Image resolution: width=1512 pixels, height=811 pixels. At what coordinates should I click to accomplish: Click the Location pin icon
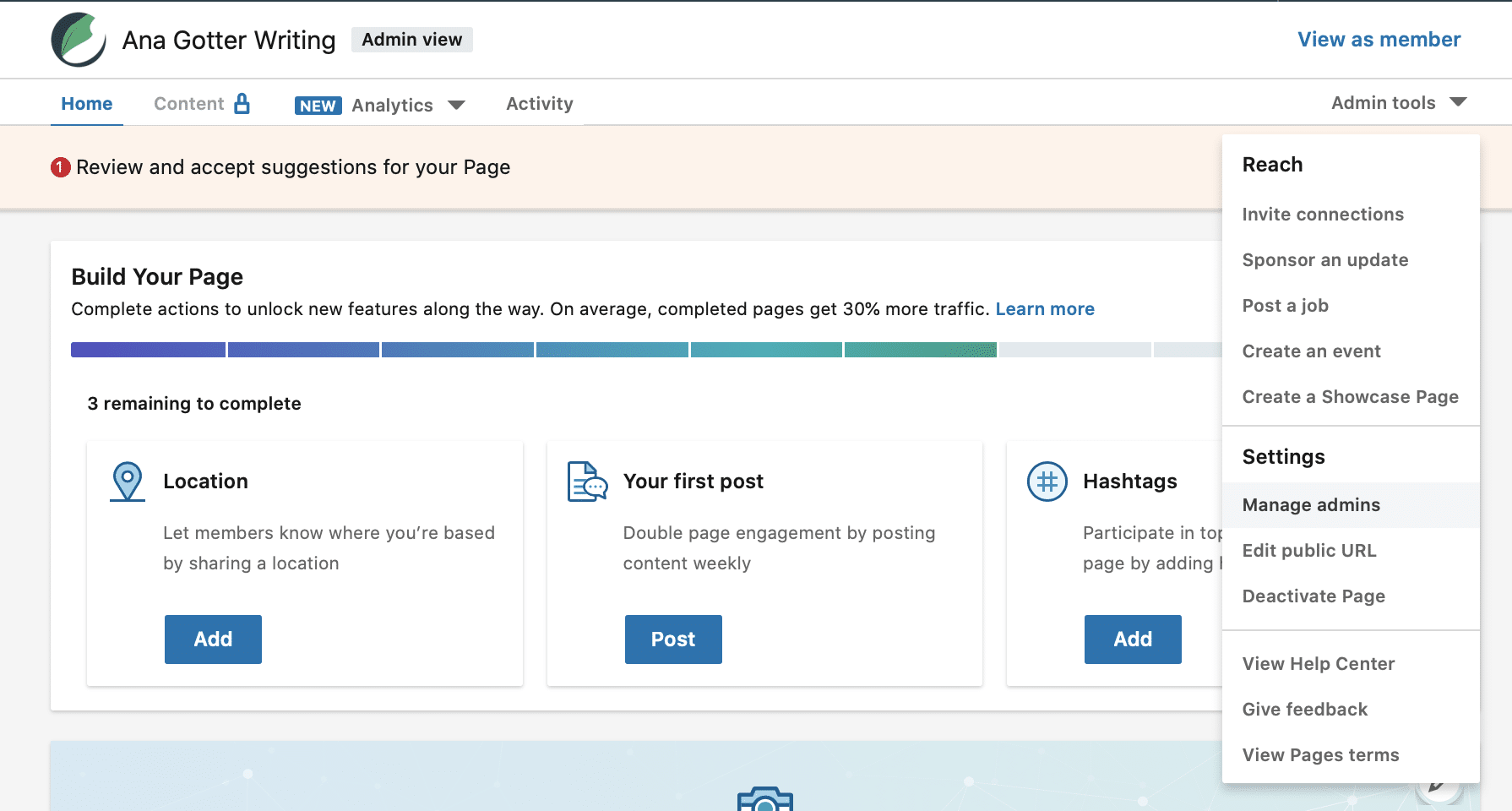pos(128,482)
